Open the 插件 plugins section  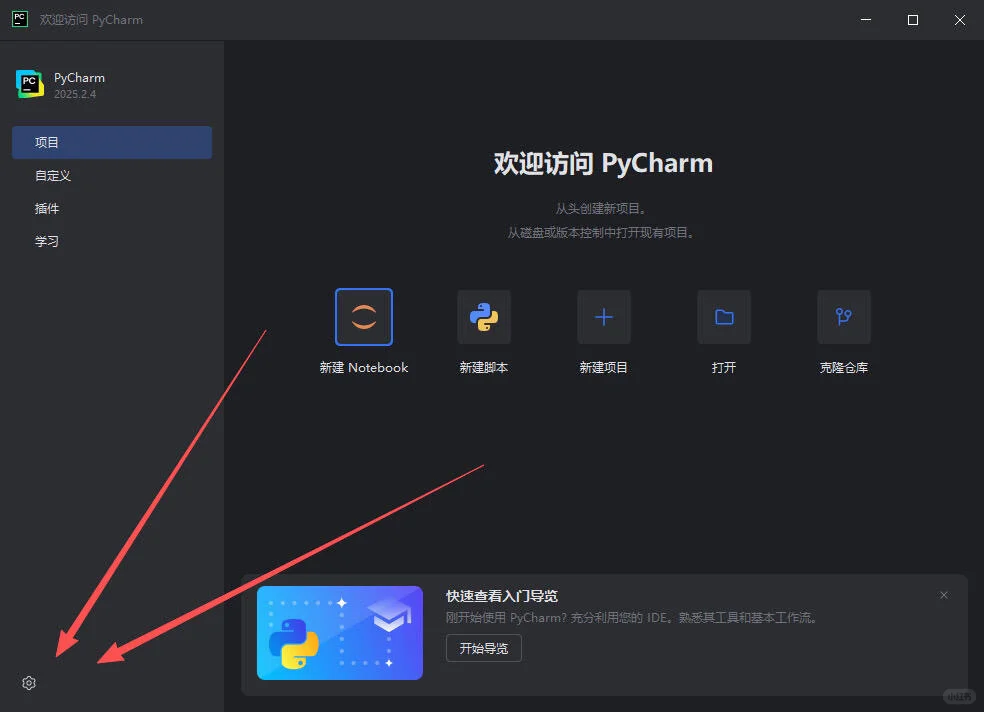(x=47, y=208)
